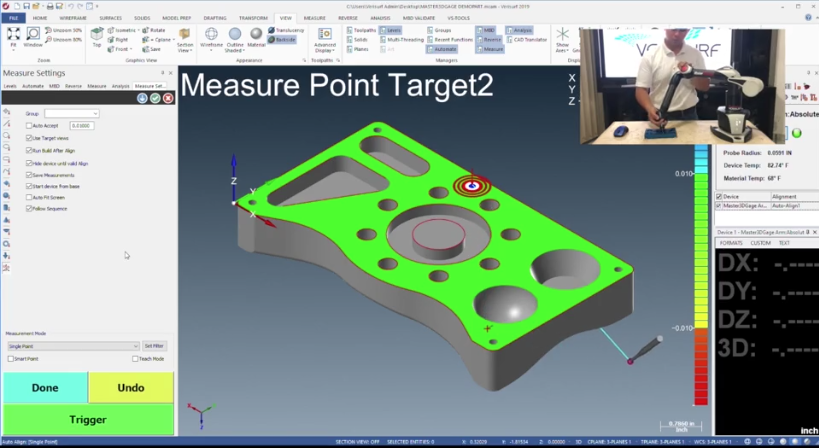Enable the Teach Mode checkbox

[135, 359]
